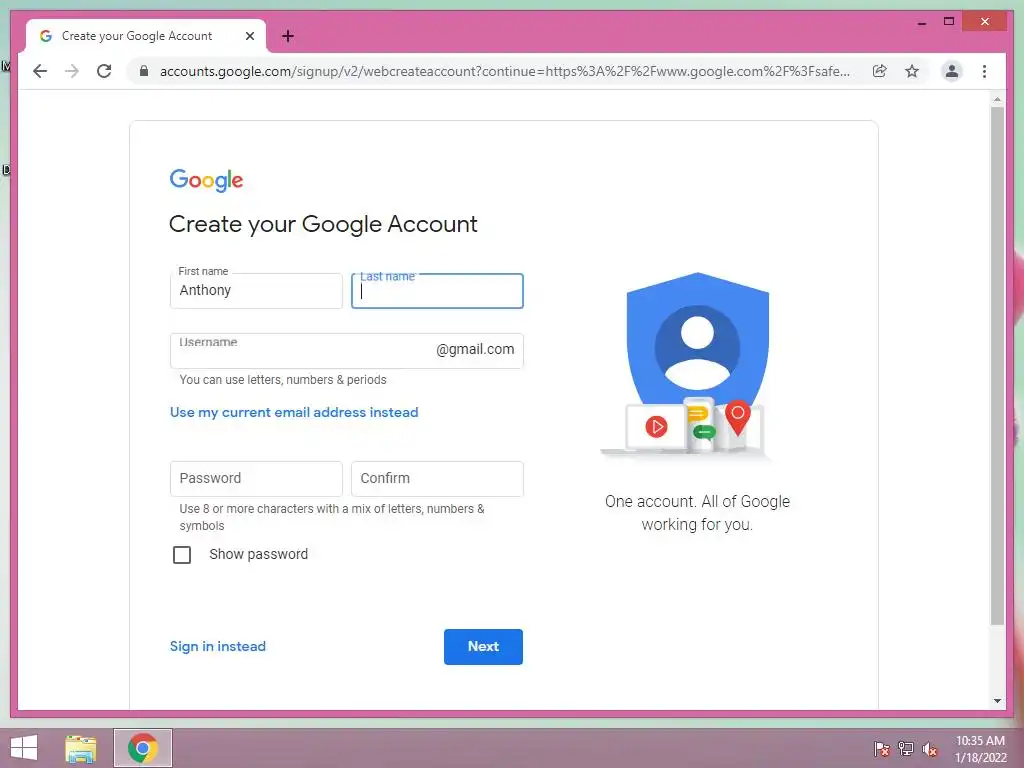Select the Create your Google Account tab
This screenshot has height=768, width=1024.
(146, 36)
